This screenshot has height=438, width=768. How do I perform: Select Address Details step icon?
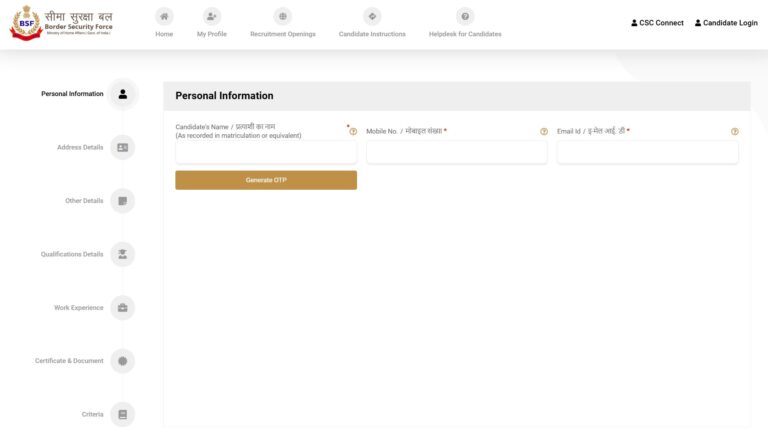(122, 147)
